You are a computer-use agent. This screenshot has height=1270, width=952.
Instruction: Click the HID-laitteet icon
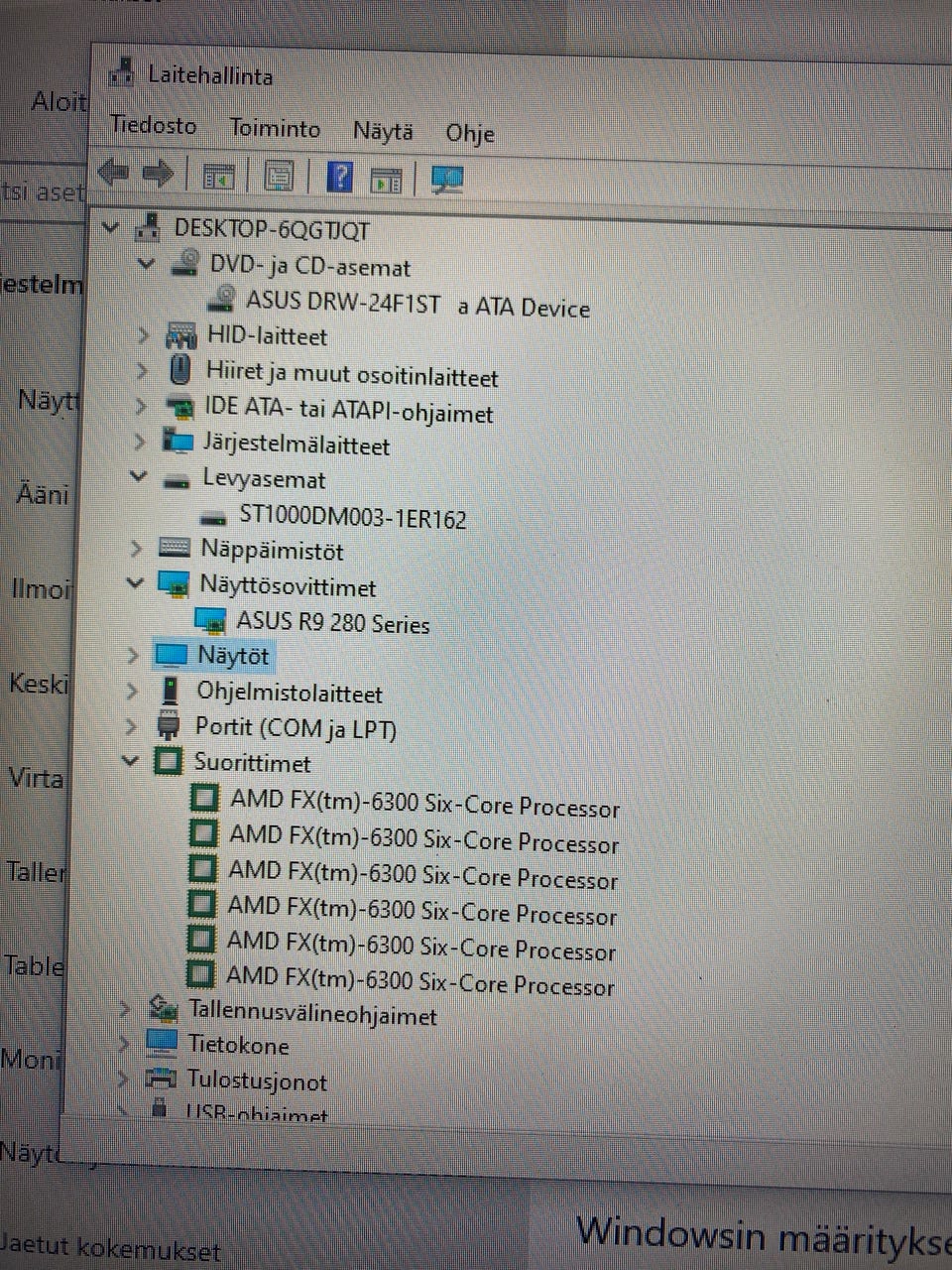point(180,334)
